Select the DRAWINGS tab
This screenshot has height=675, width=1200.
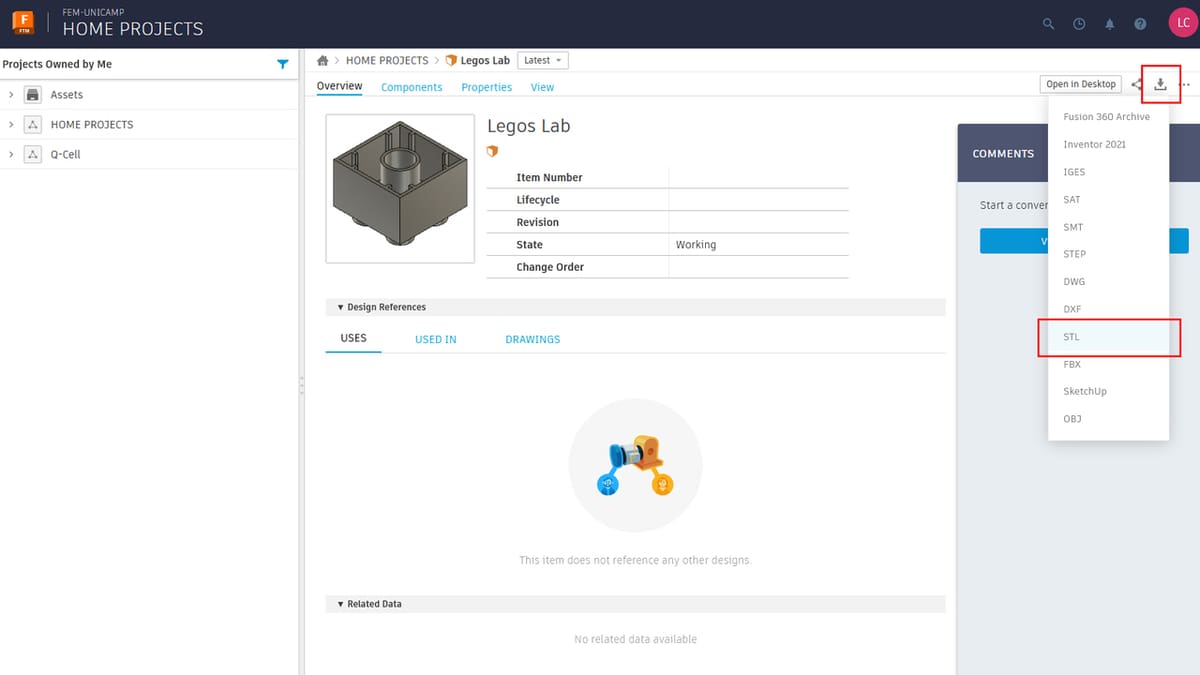(x=533, y=339)
